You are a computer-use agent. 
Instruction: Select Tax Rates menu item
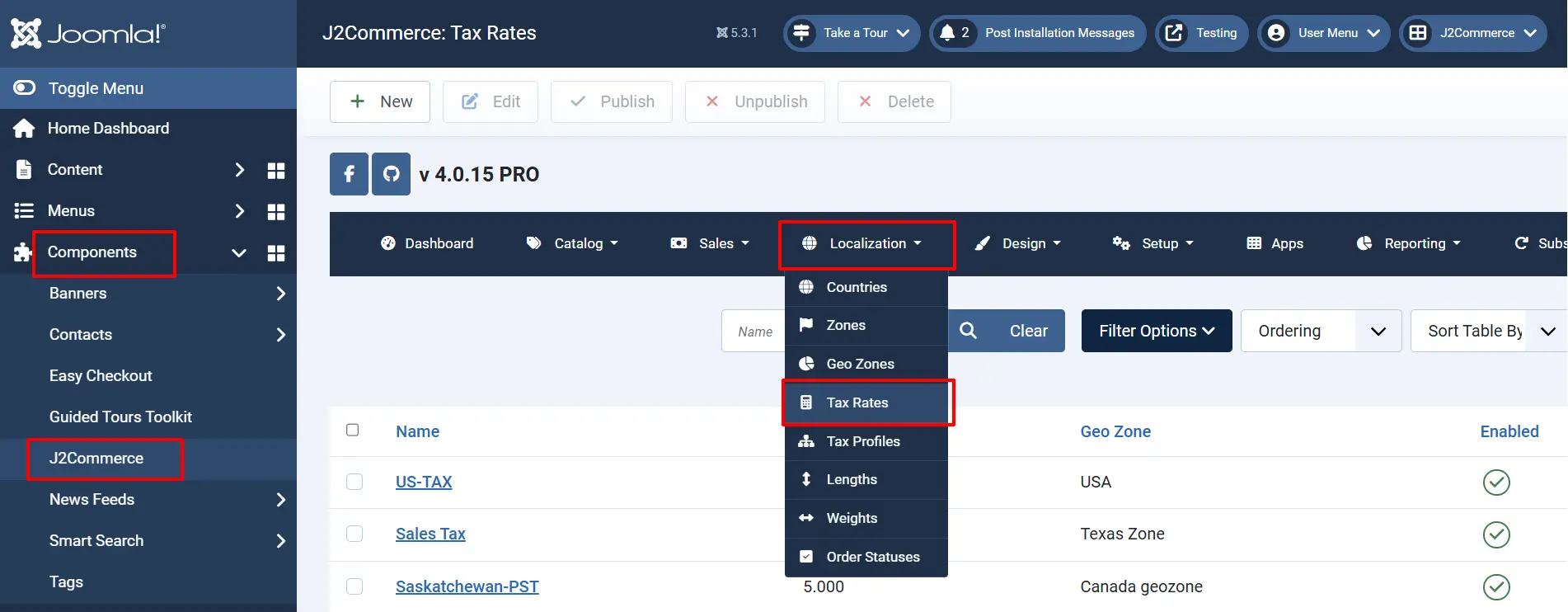pyautogui.click(x=866, y=403)
